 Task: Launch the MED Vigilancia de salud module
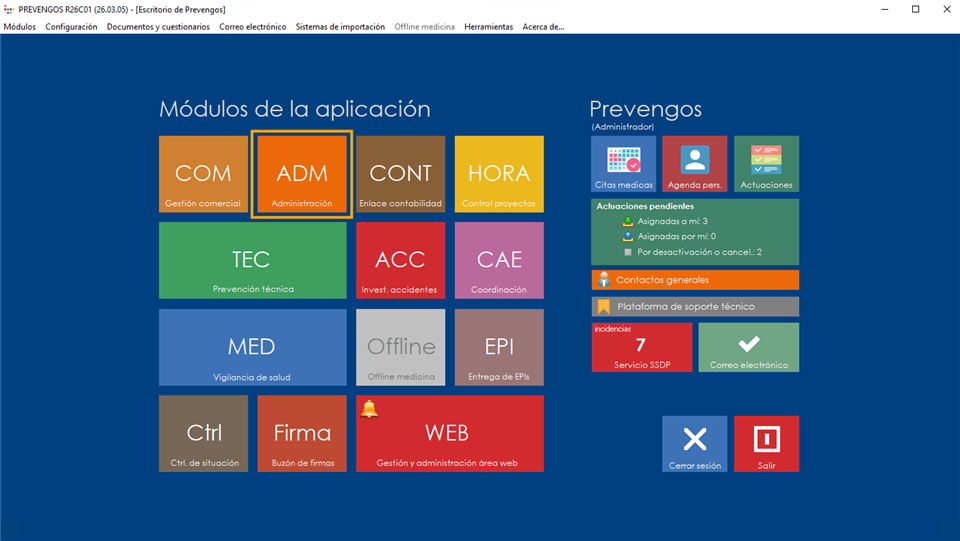pos(252,347)
